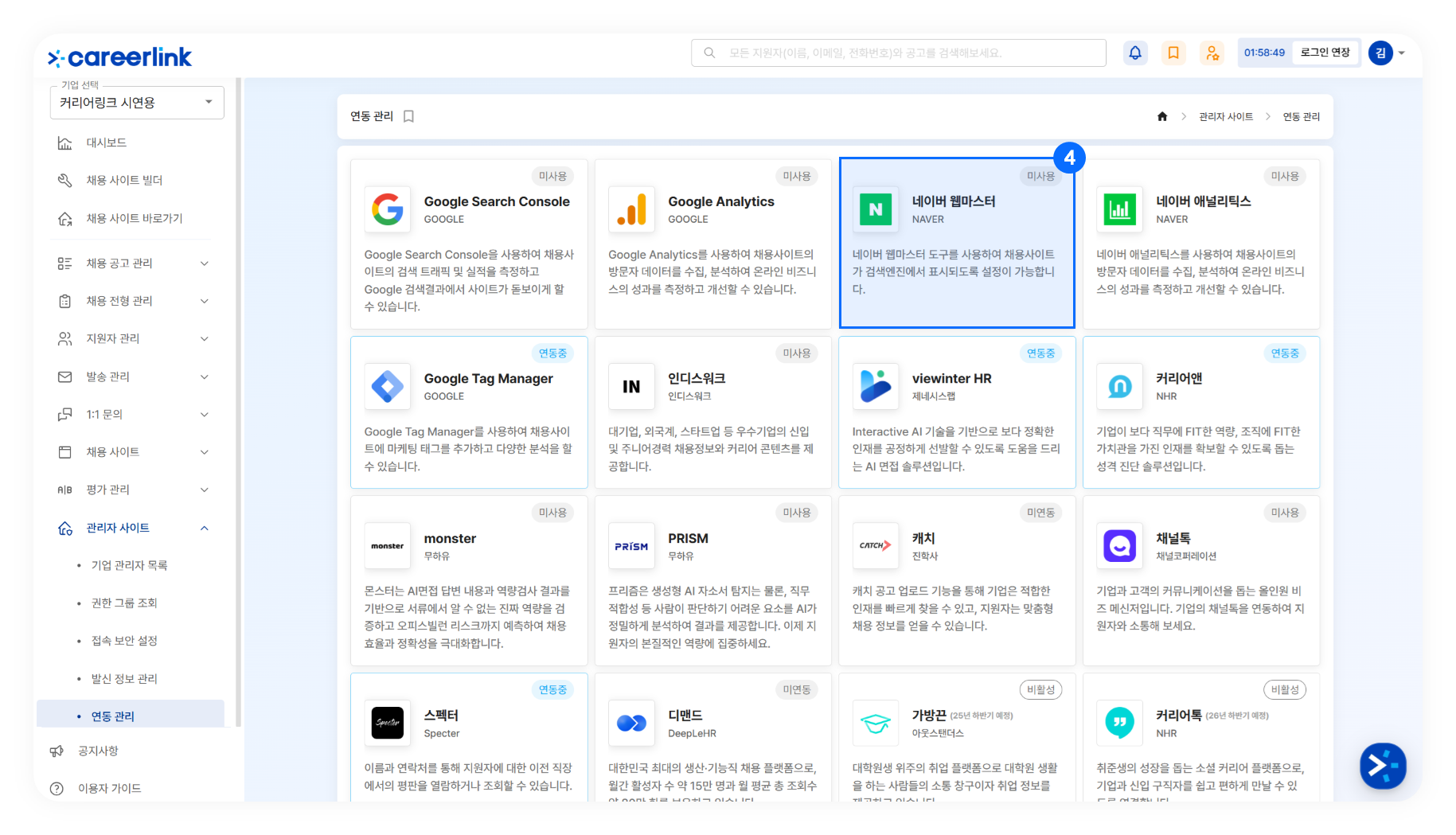Click the 캐치 CATCH logo
1456x835 pixels.
click(x=876, y=546)
